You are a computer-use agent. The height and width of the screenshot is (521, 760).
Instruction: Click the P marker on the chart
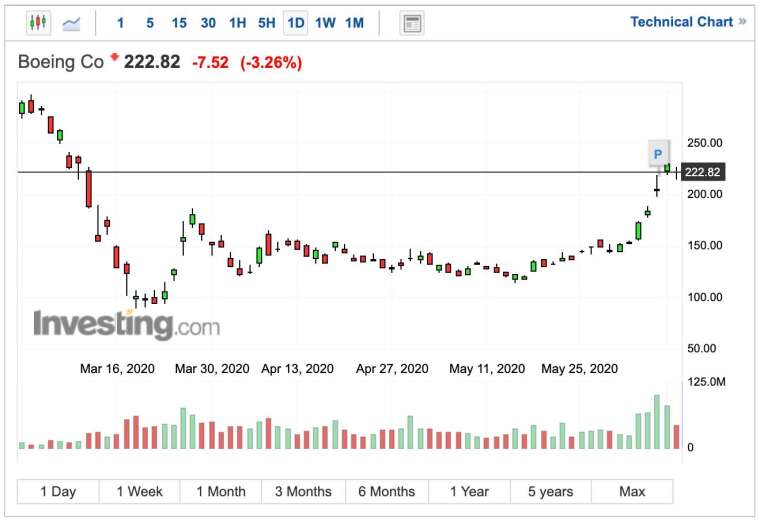point(658,154)
